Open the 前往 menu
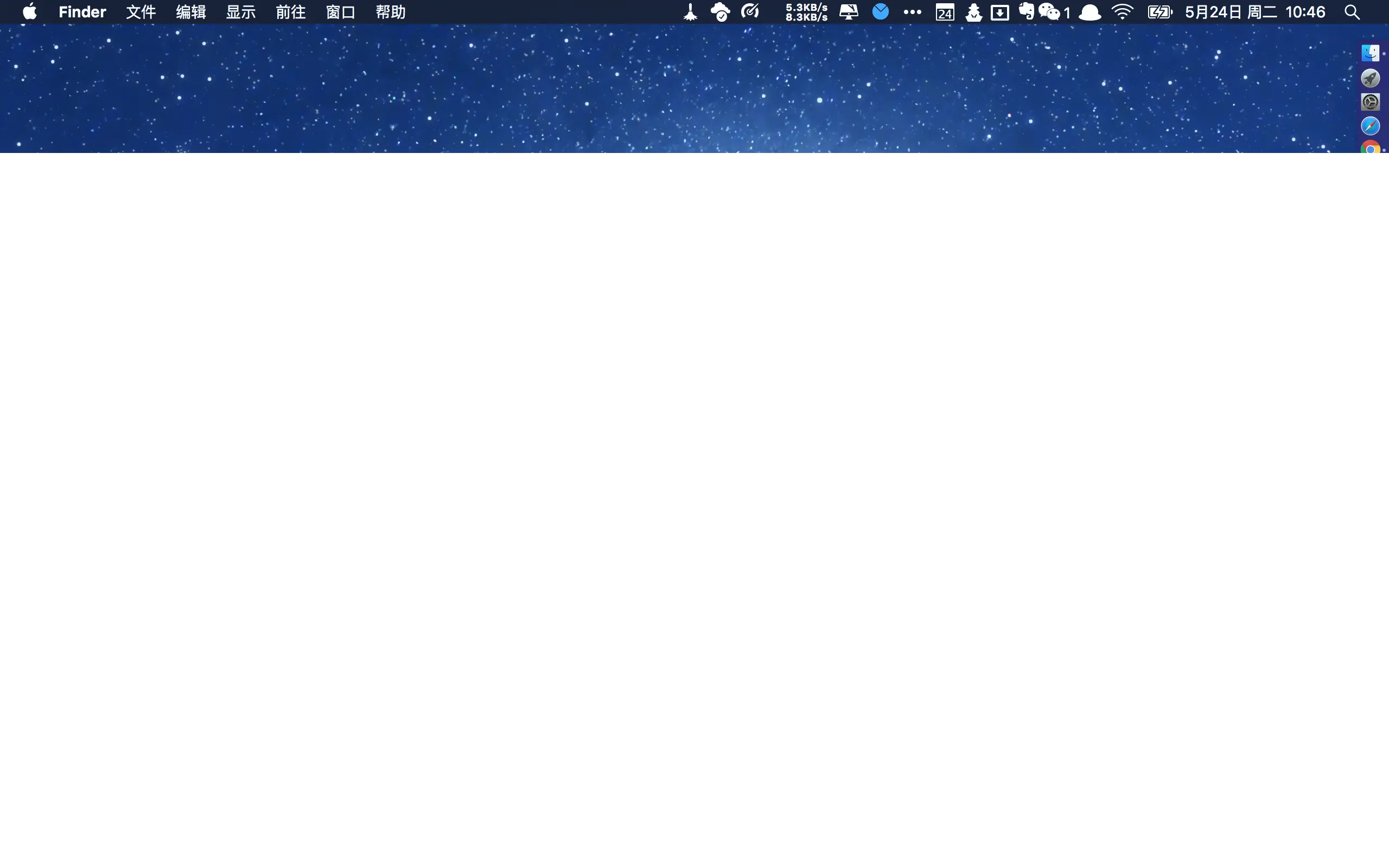This screenshot has height=868, width=1389. click(290, 12)
